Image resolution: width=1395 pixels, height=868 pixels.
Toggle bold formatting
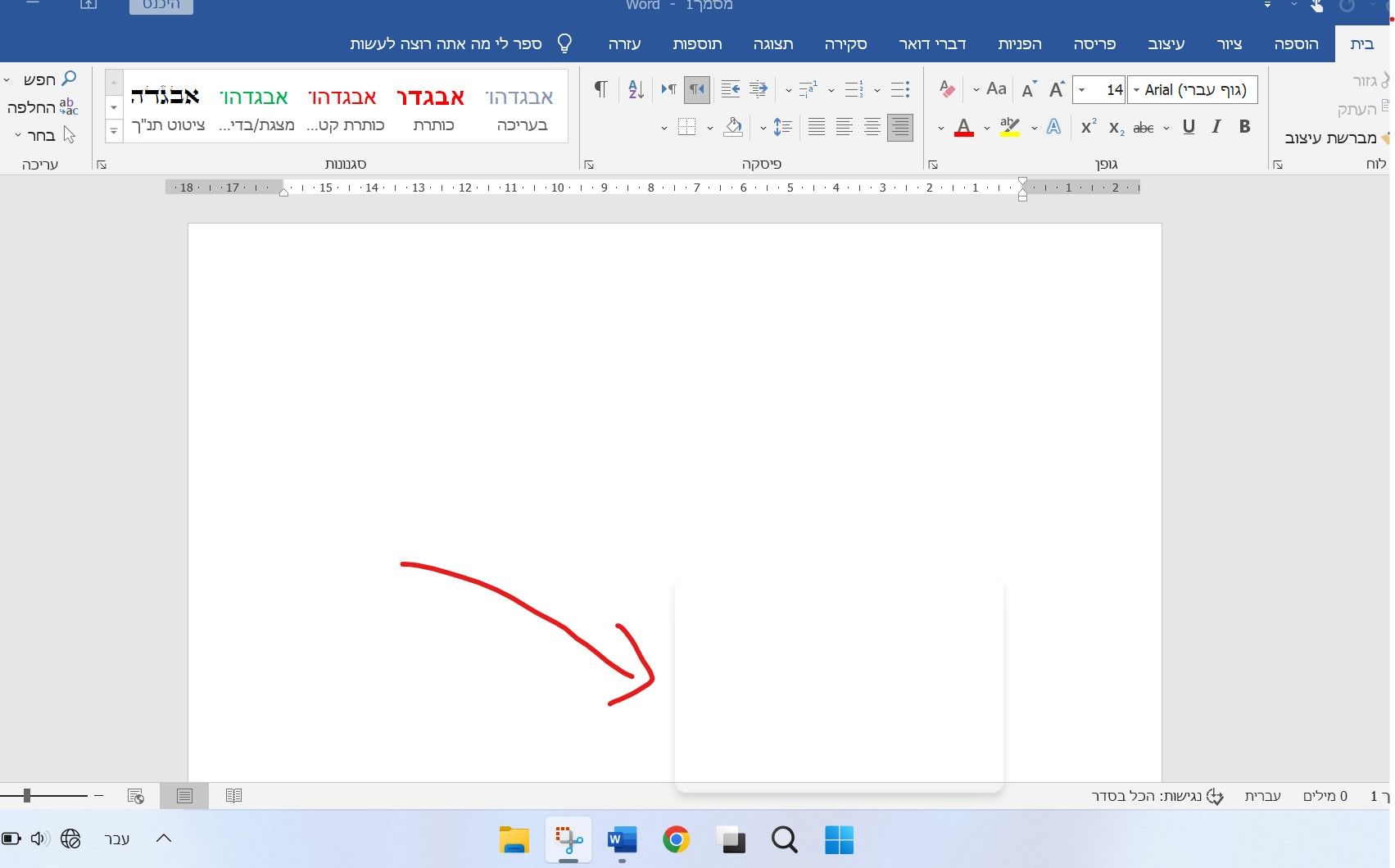1244,127
